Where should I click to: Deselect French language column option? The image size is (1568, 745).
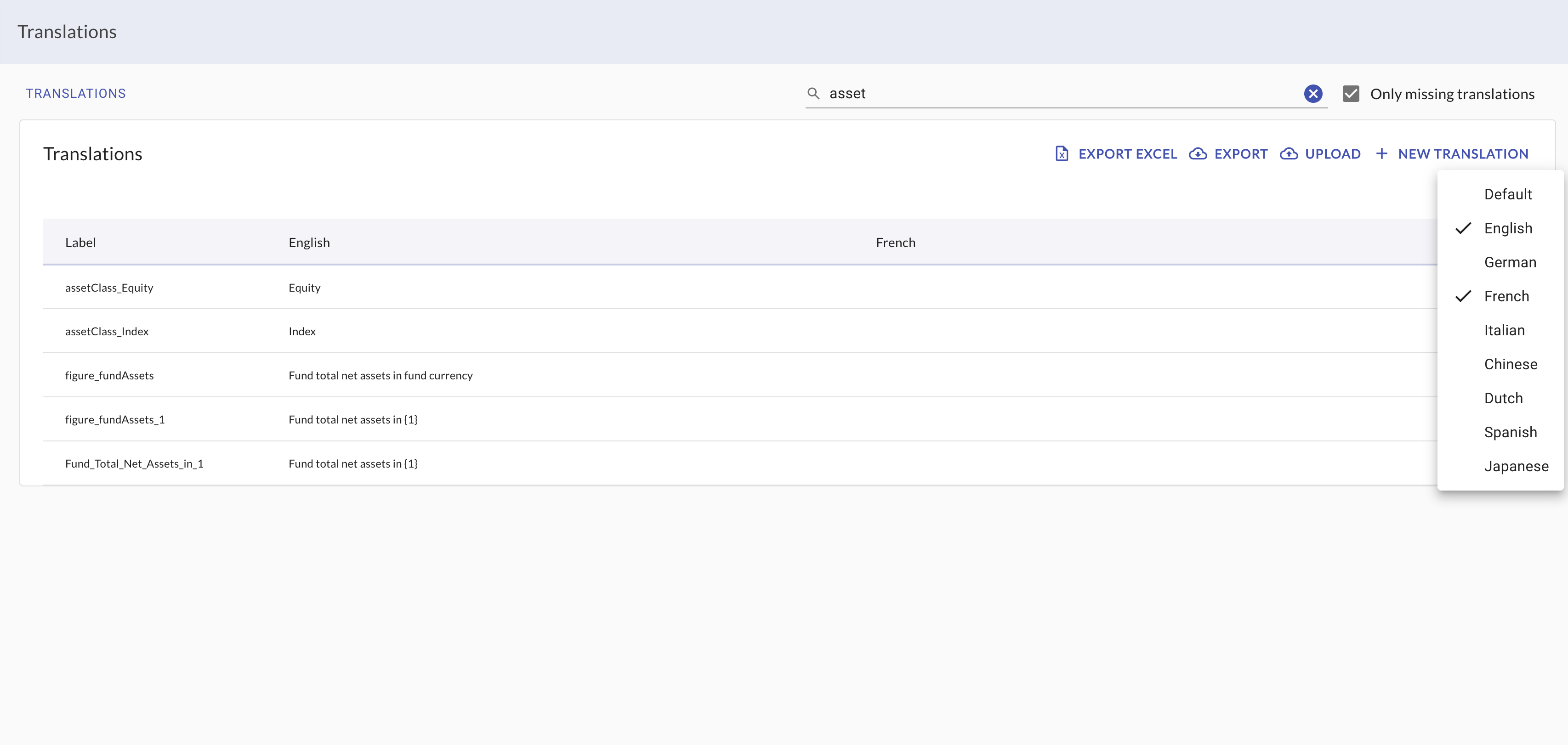1506,296
